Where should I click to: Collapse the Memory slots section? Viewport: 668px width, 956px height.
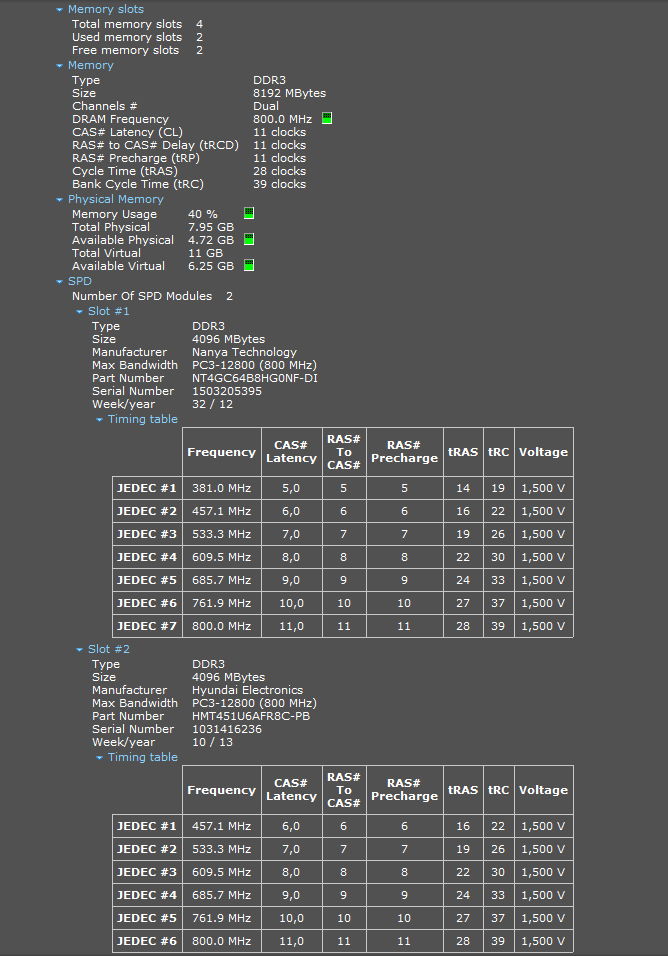click(59, 10)
